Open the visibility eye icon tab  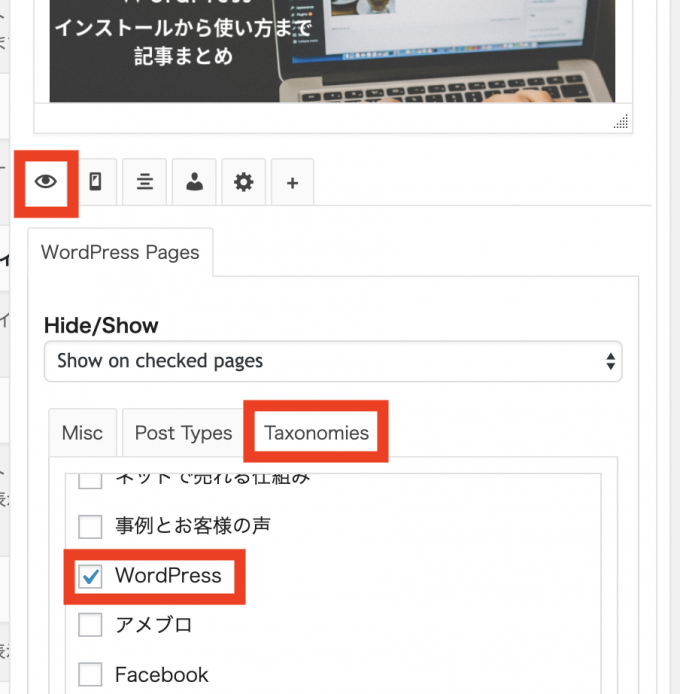(x=46, y=183)
